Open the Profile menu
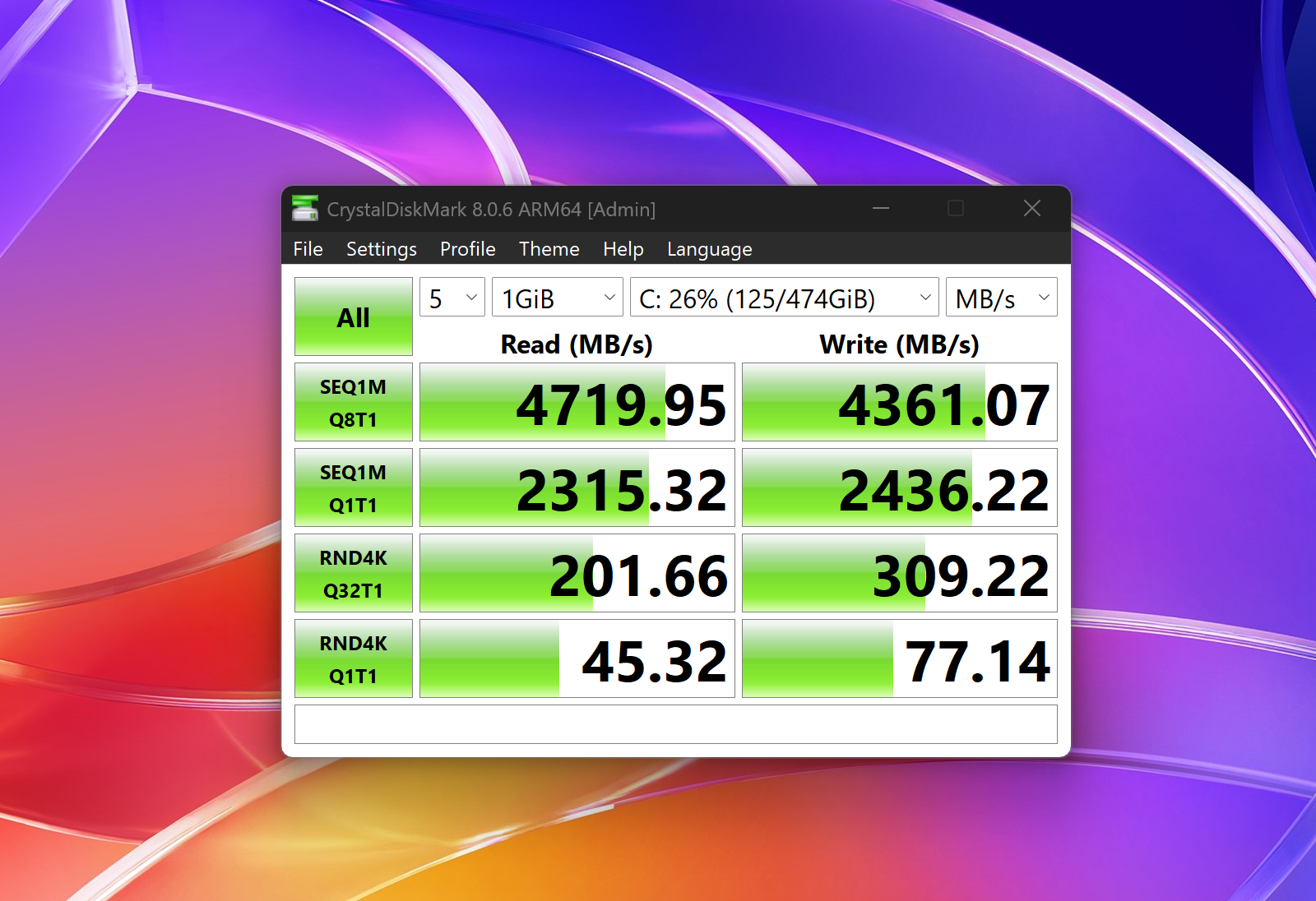 (x=467, y=249)
